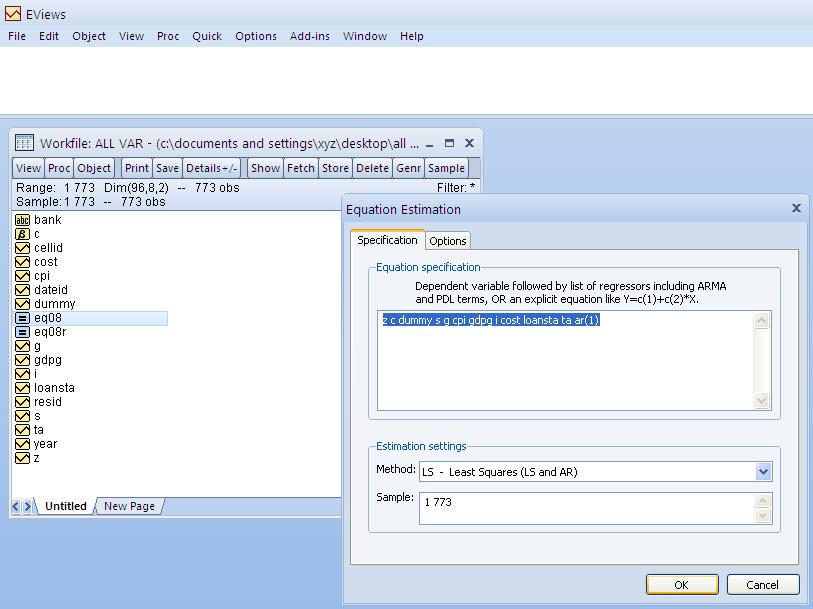
Task: Open the Help menu
Action: click(412, 36)
